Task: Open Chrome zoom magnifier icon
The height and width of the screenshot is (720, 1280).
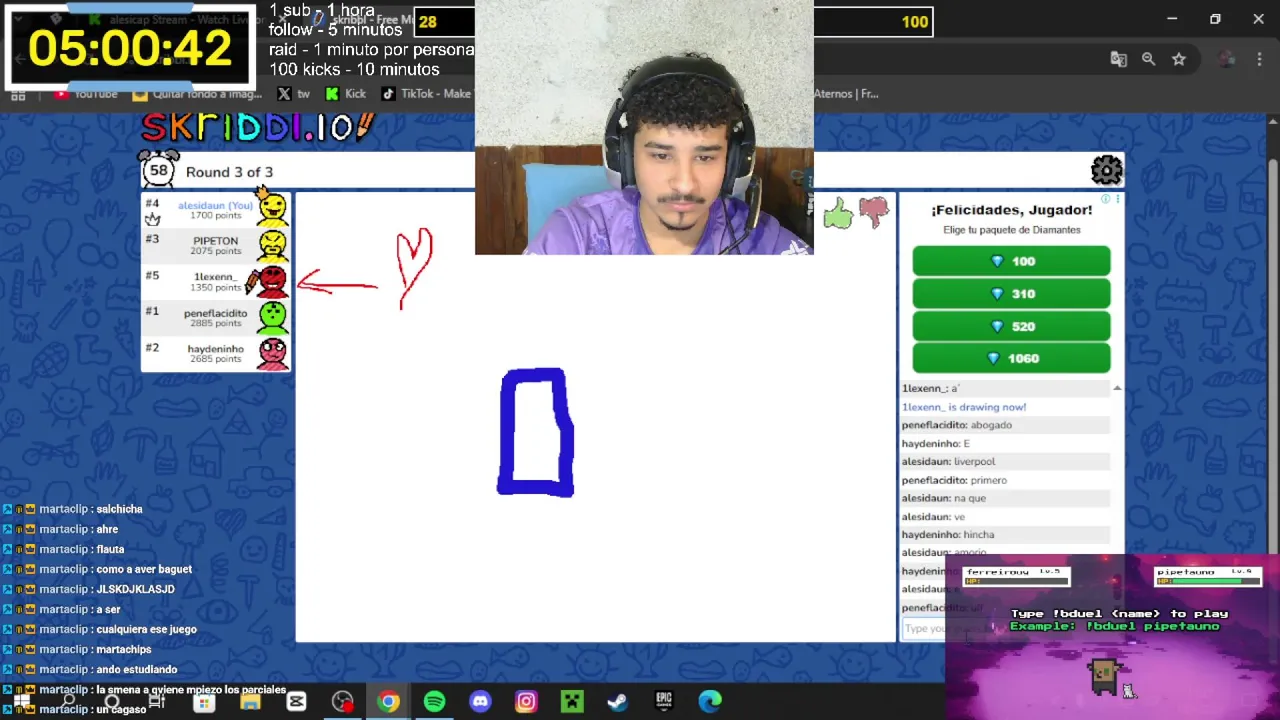Action: [1148, 60]
